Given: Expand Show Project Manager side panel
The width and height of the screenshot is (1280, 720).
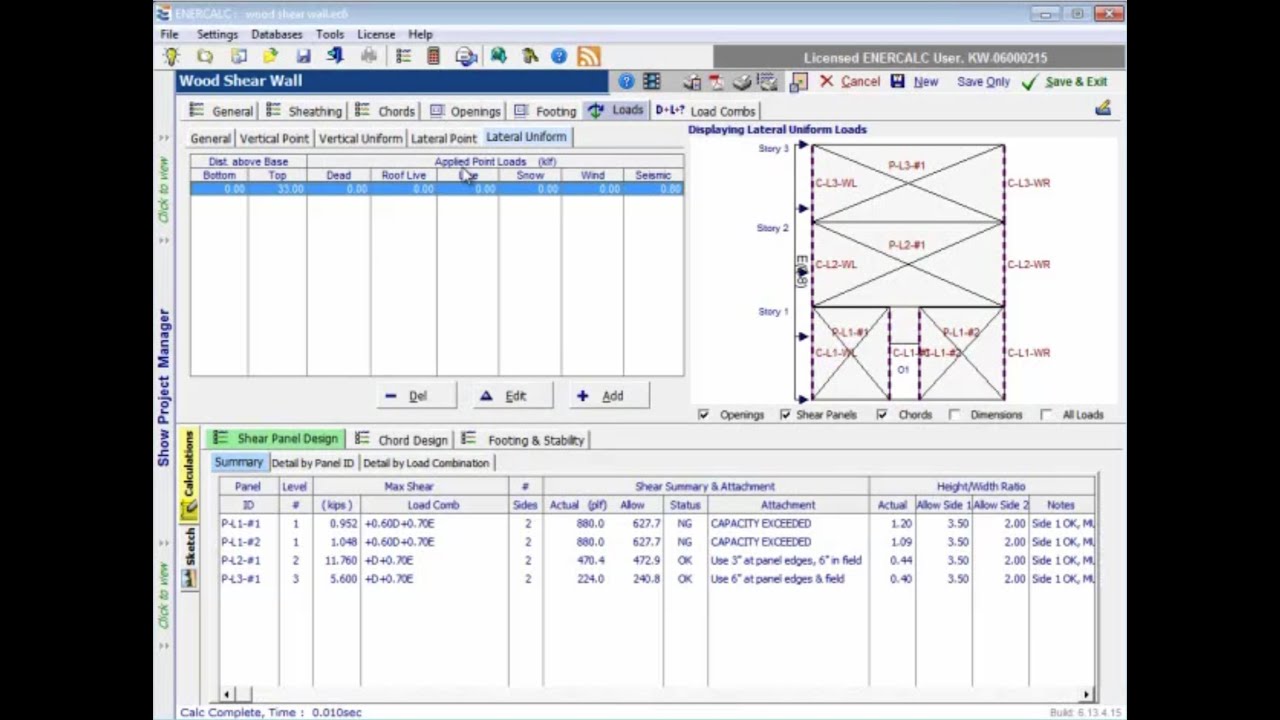Looking at the screenshot, I should [164, 387].
